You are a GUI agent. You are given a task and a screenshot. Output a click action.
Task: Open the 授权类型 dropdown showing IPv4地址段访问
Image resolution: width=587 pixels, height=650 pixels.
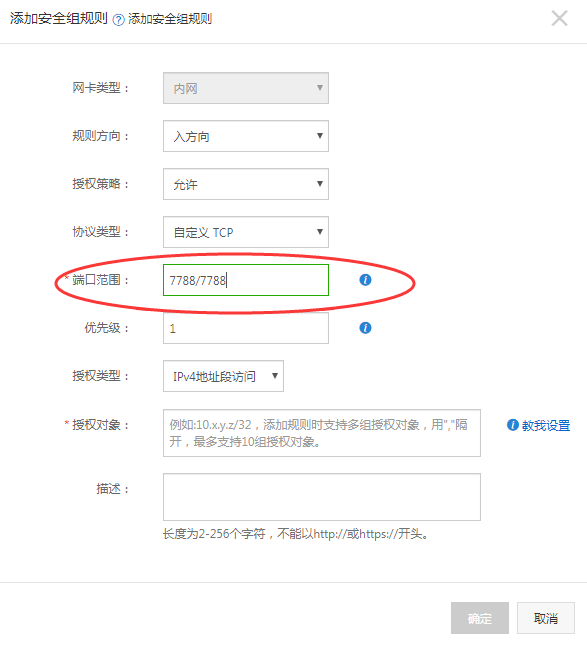pos(223,376)
